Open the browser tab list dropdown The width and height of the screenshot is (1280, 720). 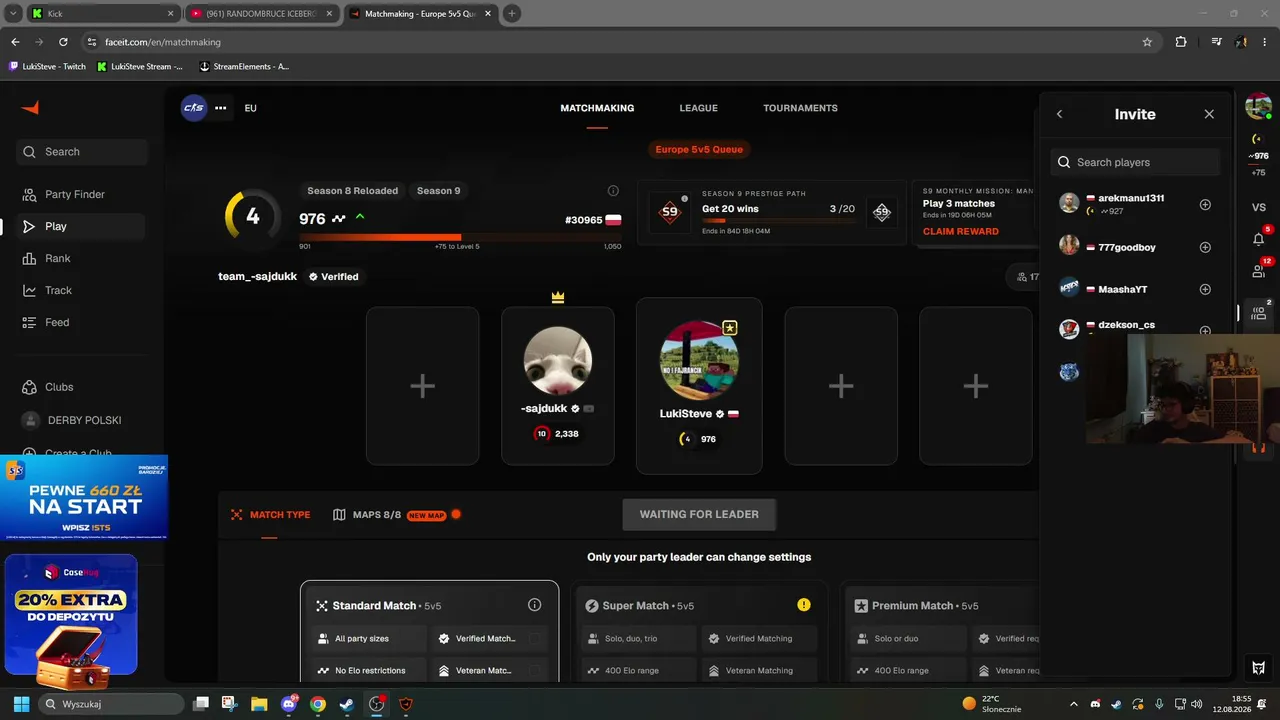(13, 13)
